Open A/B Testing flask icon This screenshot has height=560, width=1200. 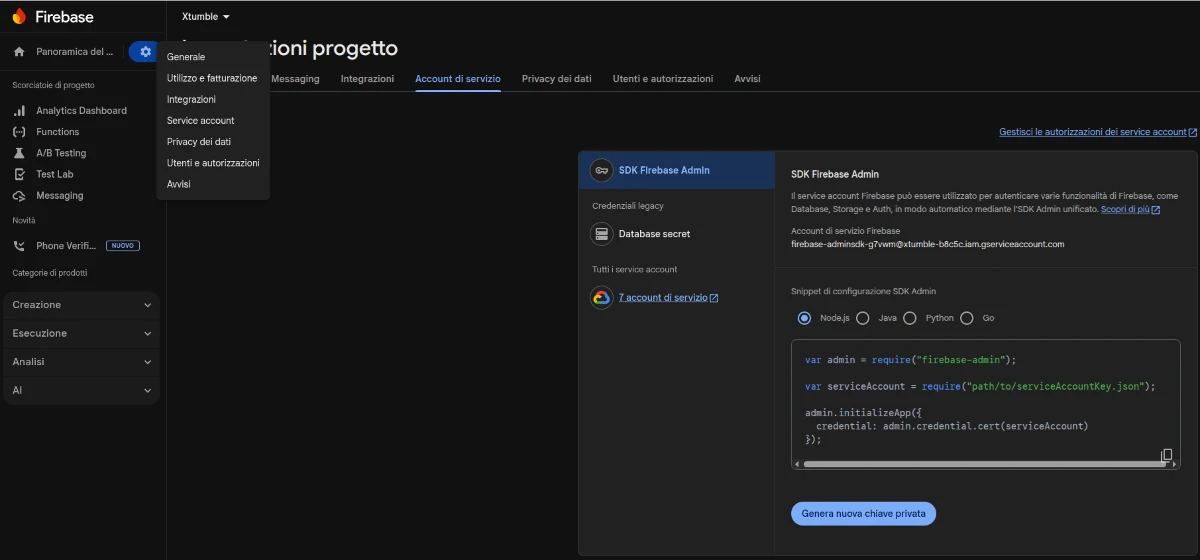point(19,153)
